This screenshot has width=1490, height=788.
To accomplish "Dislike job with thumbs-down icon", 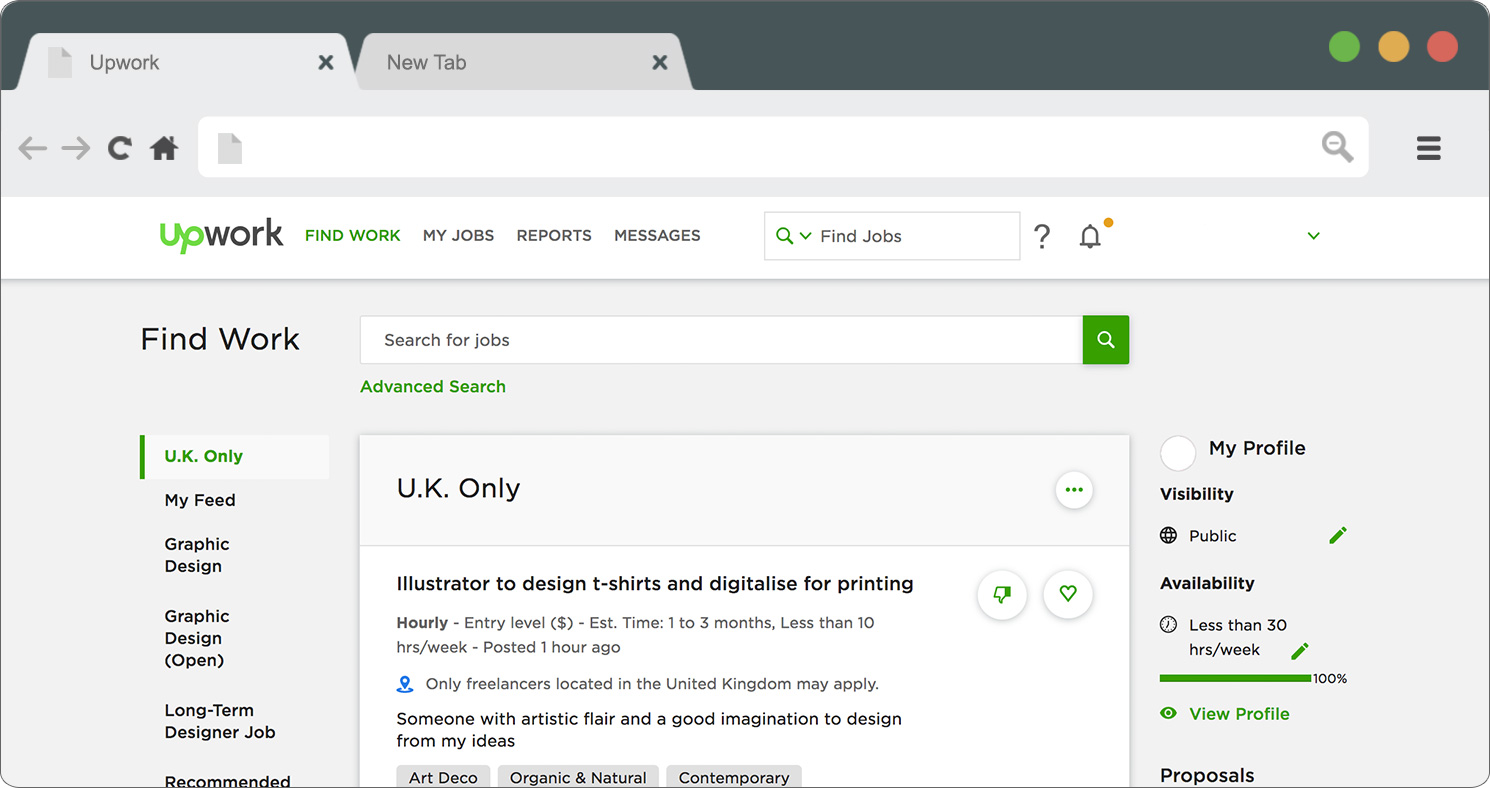I will [1001, 594].
